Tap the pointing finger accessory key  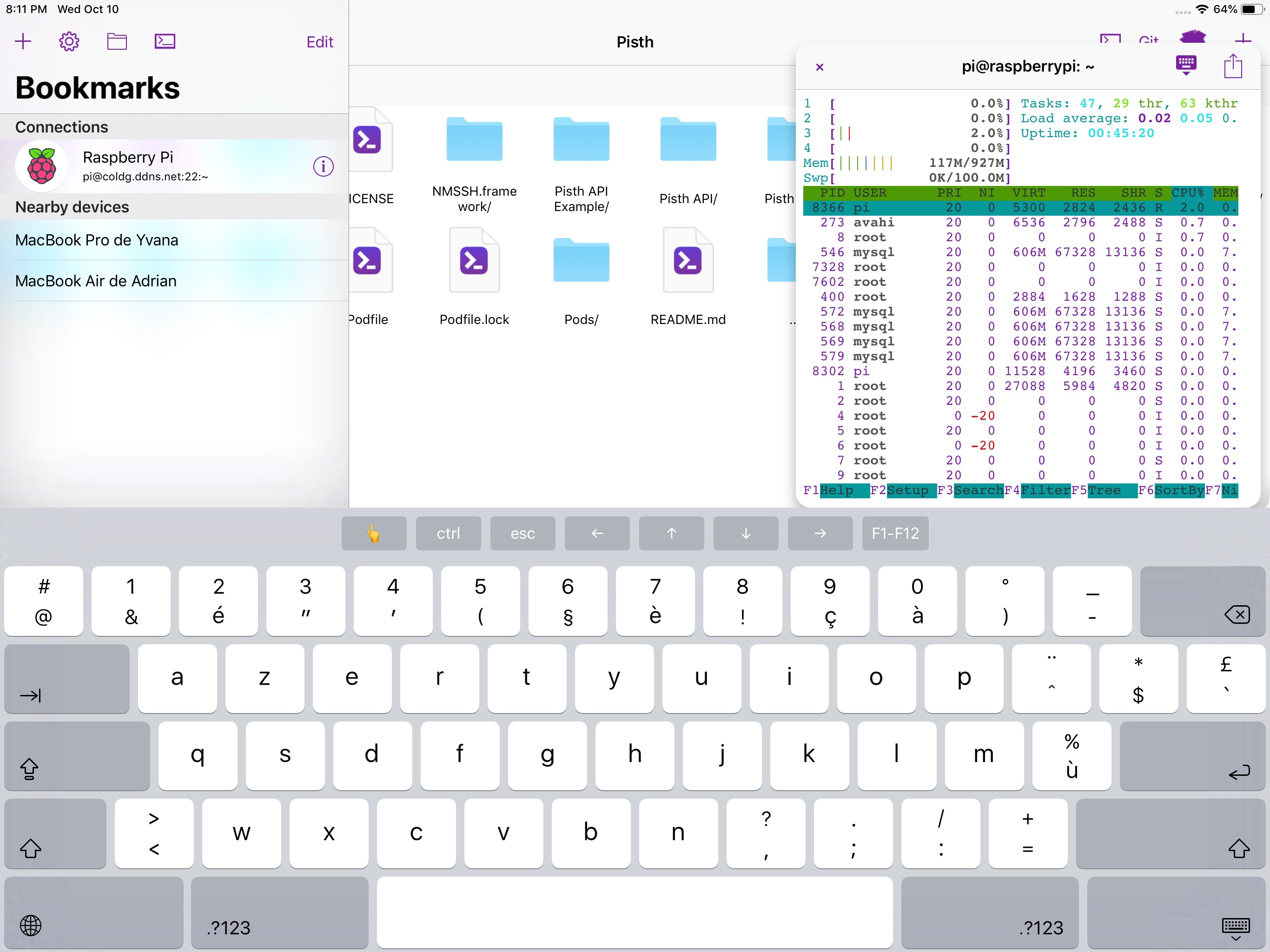tap(374, 534)
